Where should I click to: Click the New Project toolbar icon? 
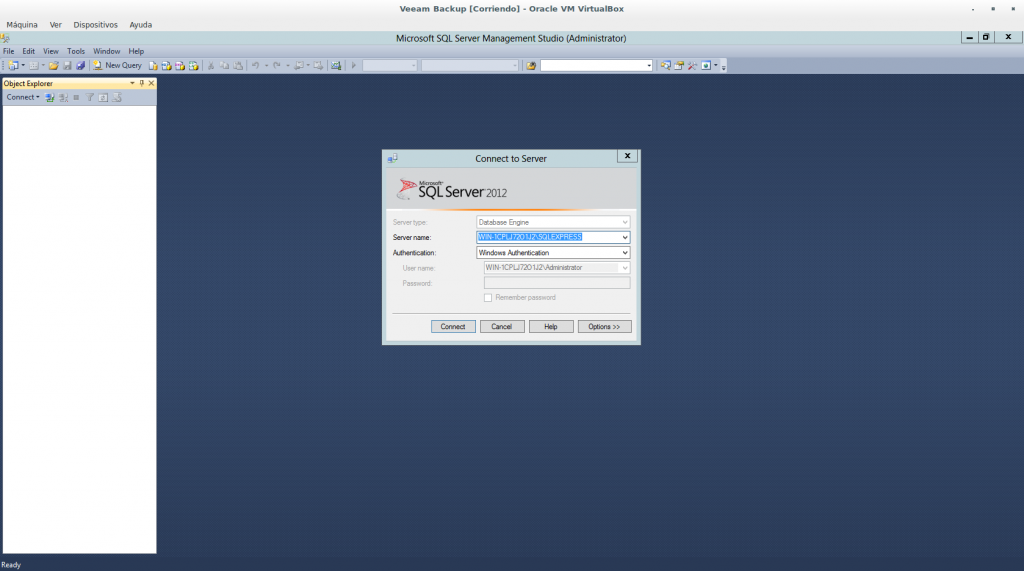(x=13, y=65)
